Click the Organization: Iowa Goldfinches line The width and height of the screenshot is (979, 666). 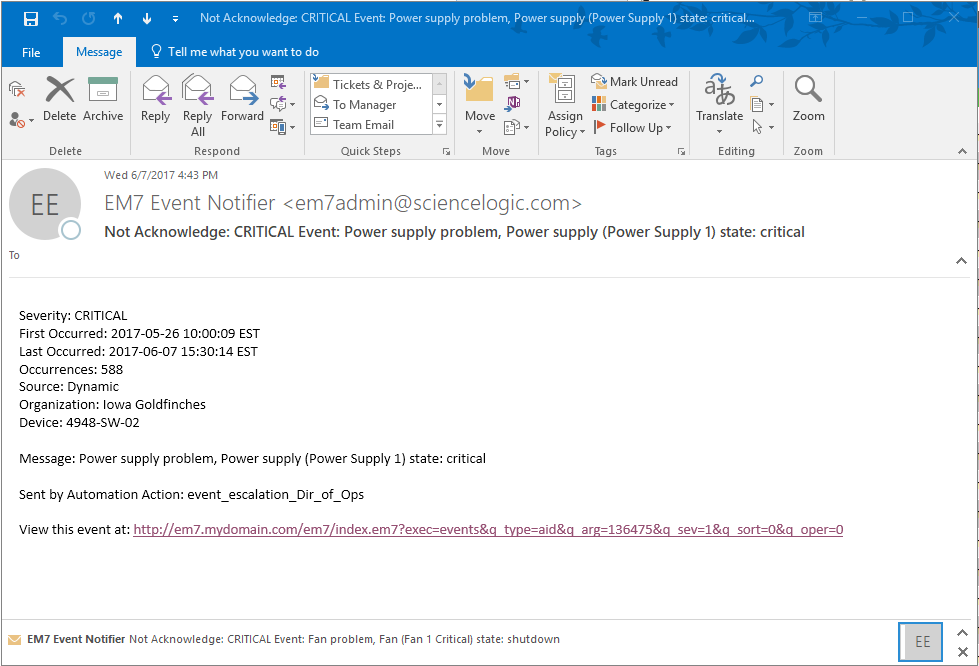coord(112,404)
